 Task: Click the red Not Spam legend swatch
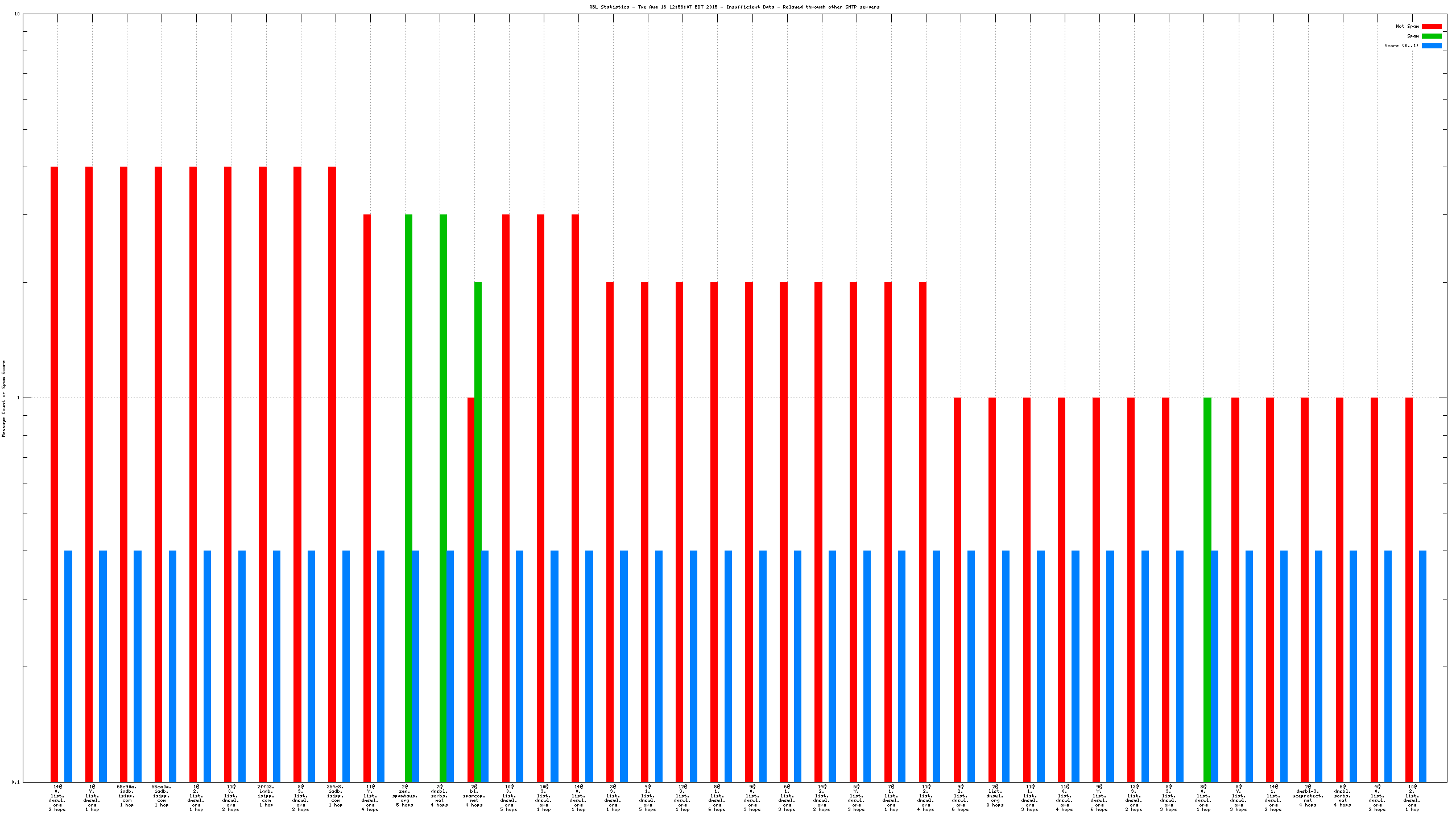click(x=1431, y=26)
